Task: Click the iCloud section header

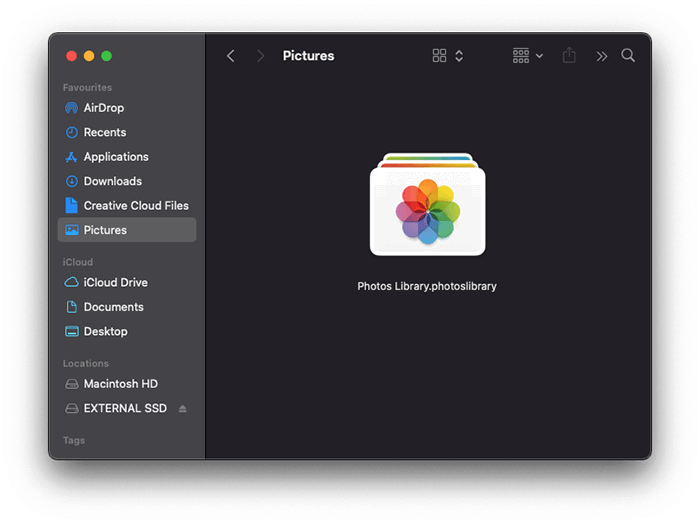Action: [x=78, y=262]
